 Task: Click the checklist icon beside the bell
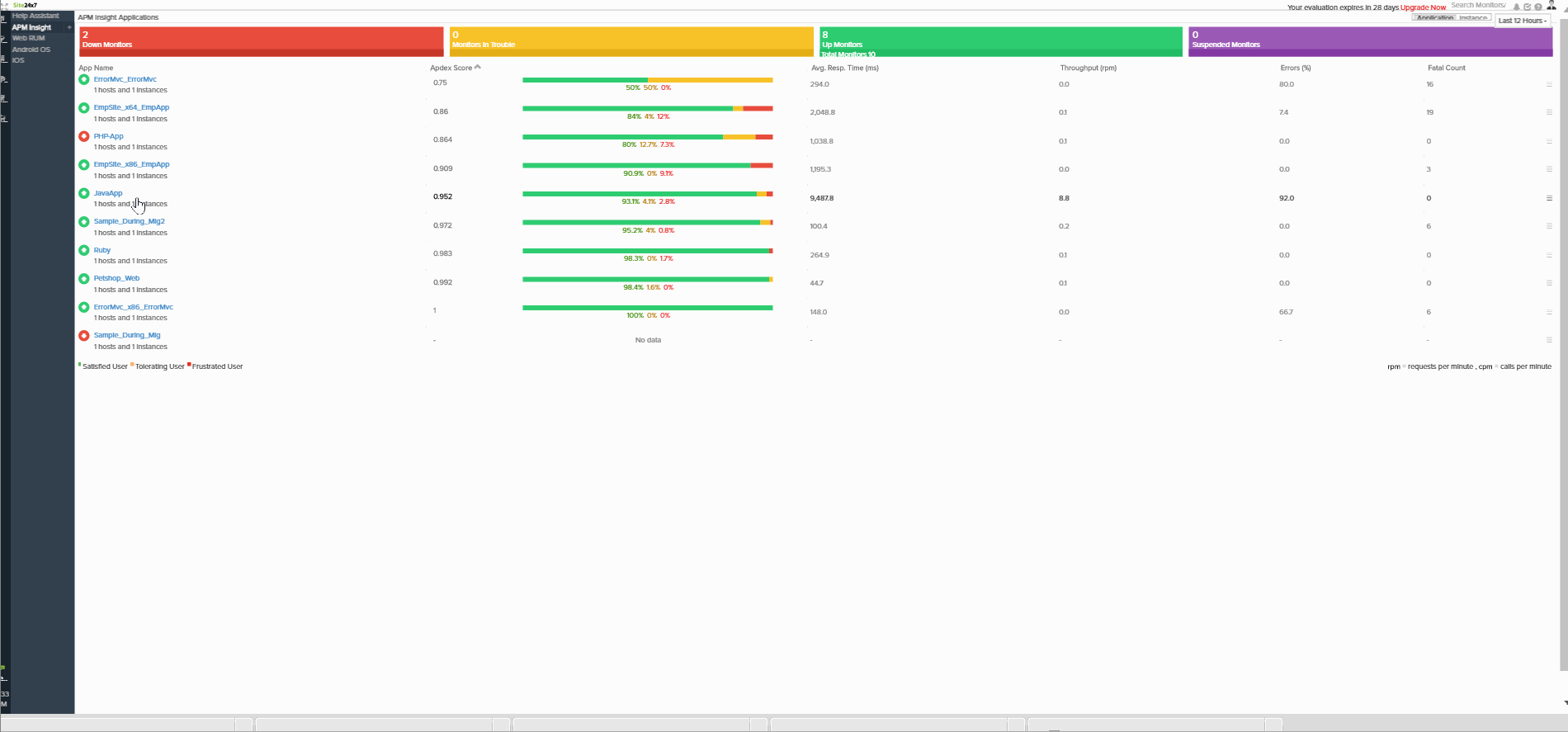[1528, 7]
